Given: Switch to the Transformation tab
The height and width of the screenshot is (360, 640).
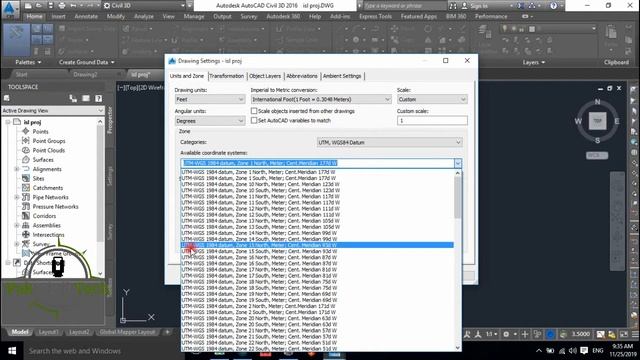Looking at the screenshot, I should pos(227,76).
